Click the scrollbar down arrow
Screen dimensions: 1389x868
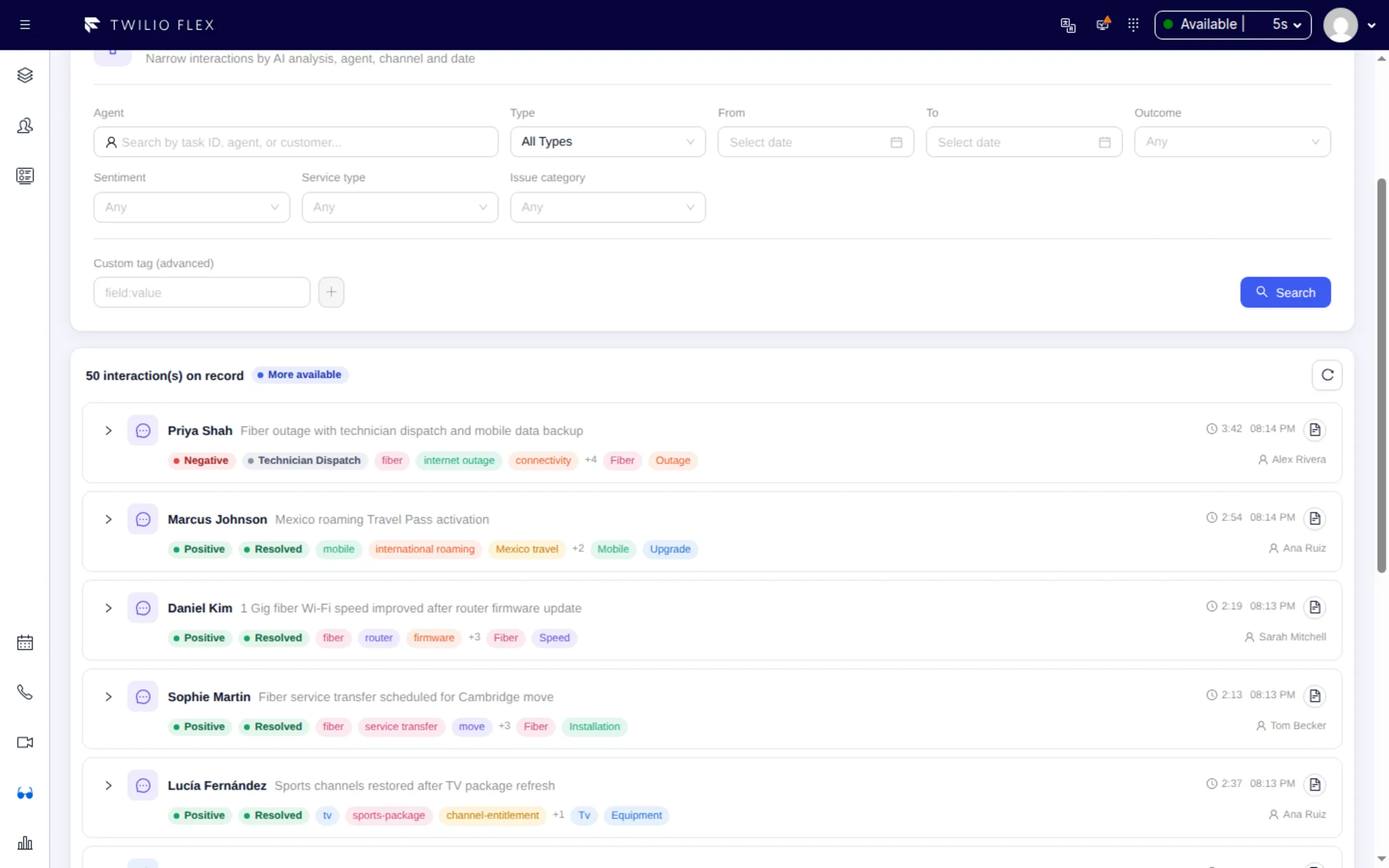(1381, 859)
